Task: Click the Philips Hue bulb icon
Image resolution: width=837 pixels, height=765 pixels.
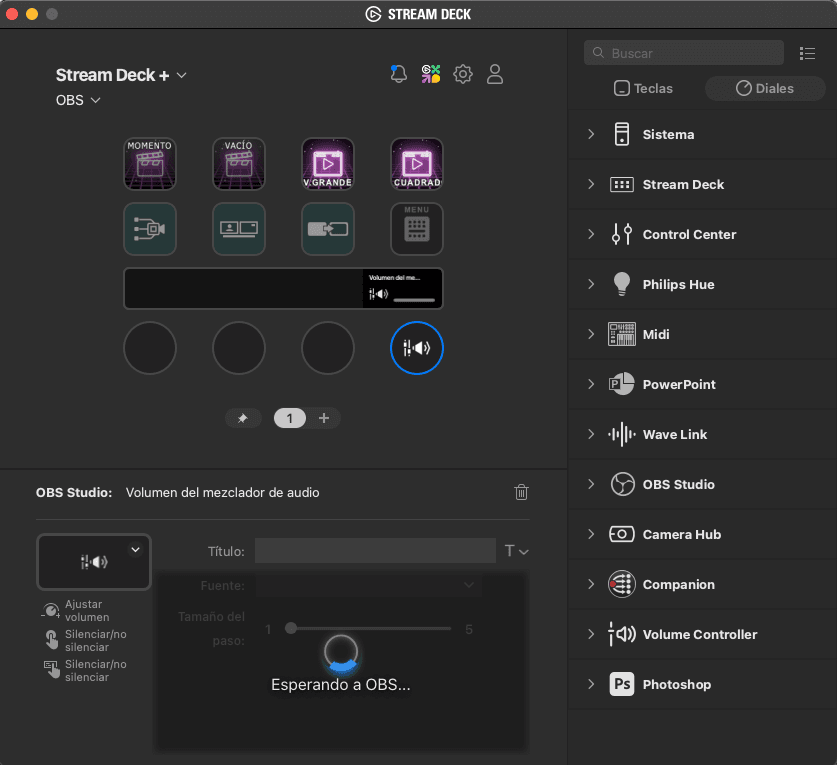Action: click(622, 284)
